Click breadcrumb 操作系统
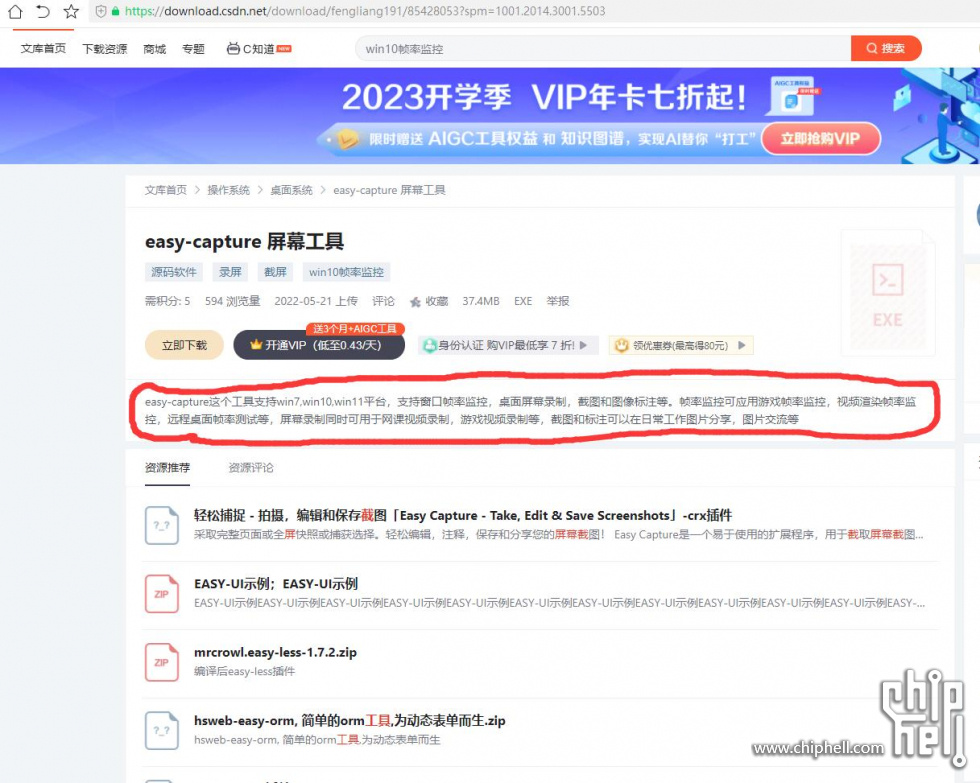This screenshot has width=980, height=783. pyautogui.click(x=228, y=190)
